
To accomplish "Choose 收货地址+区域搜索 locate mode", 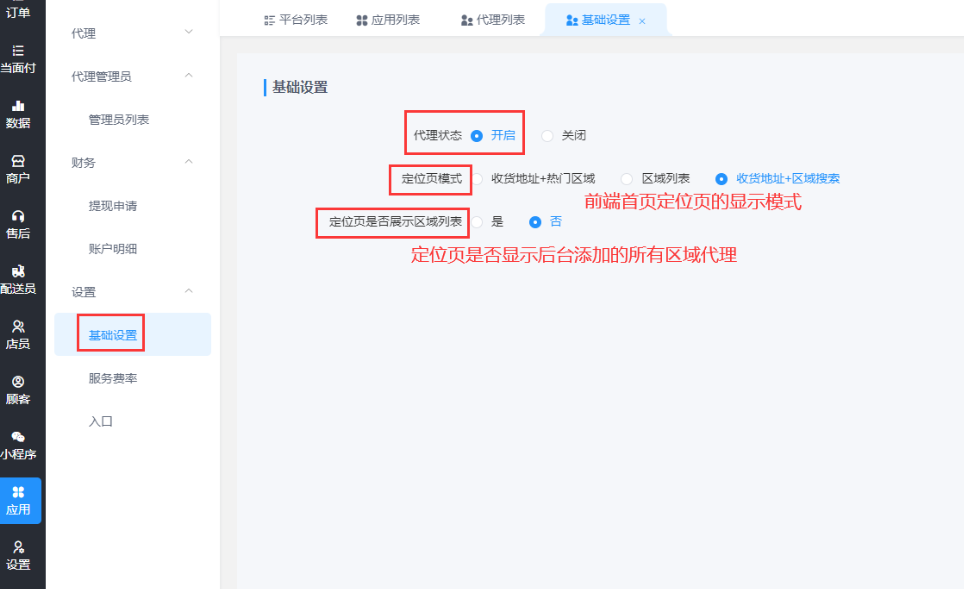I will 721,179.
